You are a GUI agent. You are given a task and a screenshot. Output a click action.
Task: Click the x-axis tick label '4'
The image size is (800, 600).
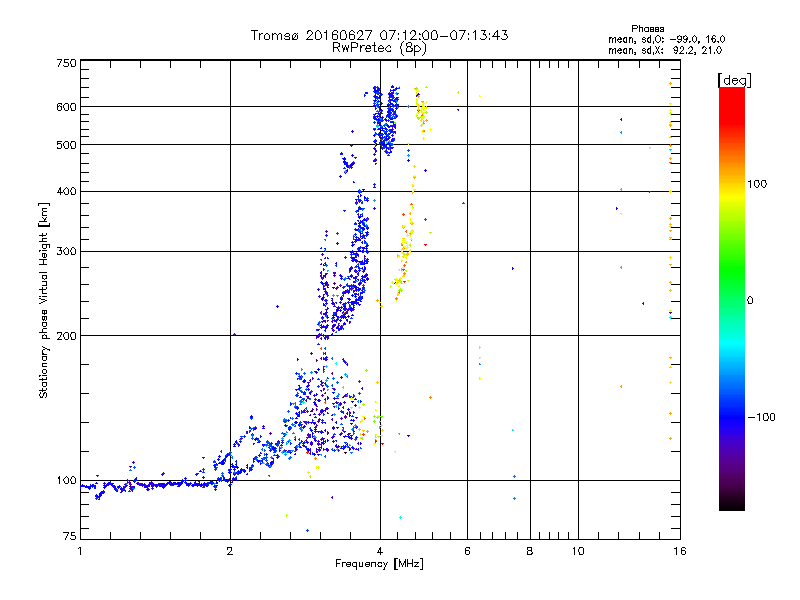click(x=380, y=551)
